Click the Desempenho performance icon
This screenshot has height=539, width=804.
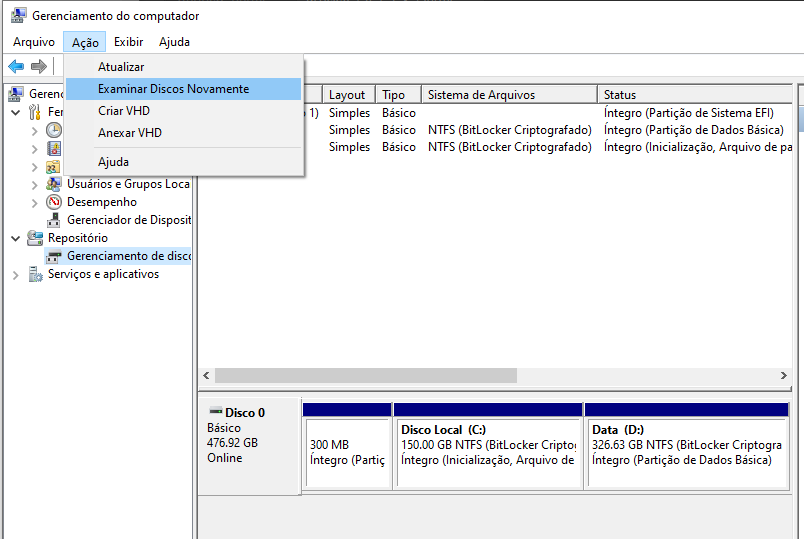click(x=54, y=202)
